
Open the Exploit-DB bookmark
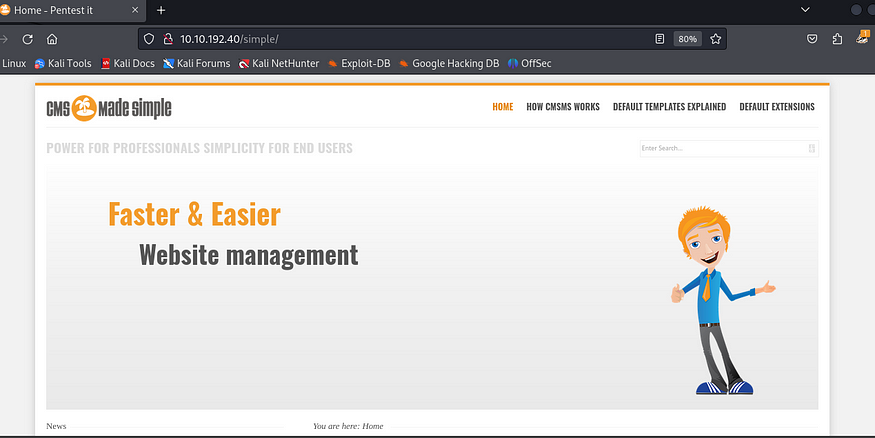point(359,64)
